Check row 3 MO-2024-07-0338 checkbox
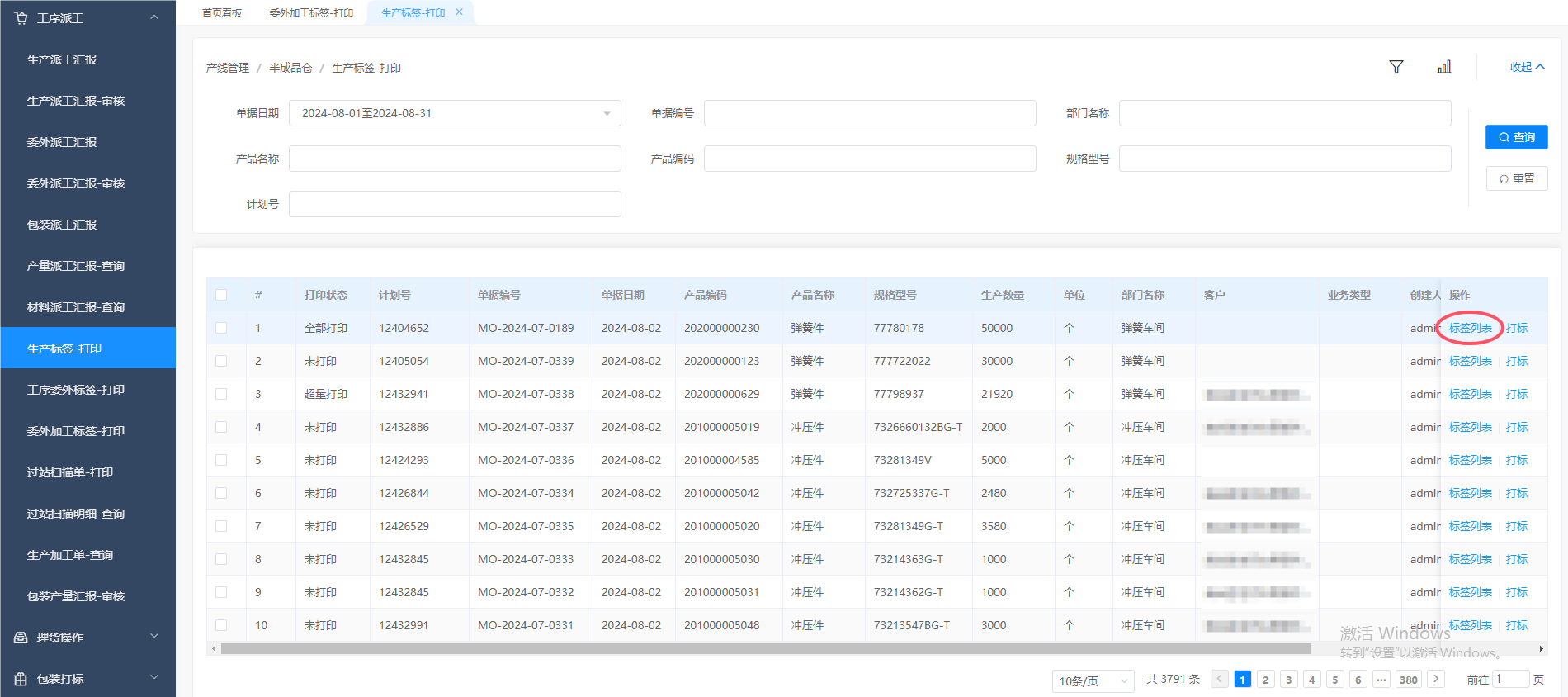The width and height of the screenshot is (1568, 697). point(221,394)
